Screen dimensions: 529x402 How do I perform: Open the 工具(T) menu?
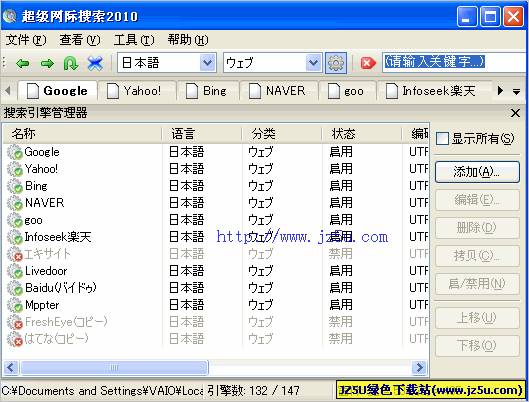pyautogui.click(x=134, y=40)
